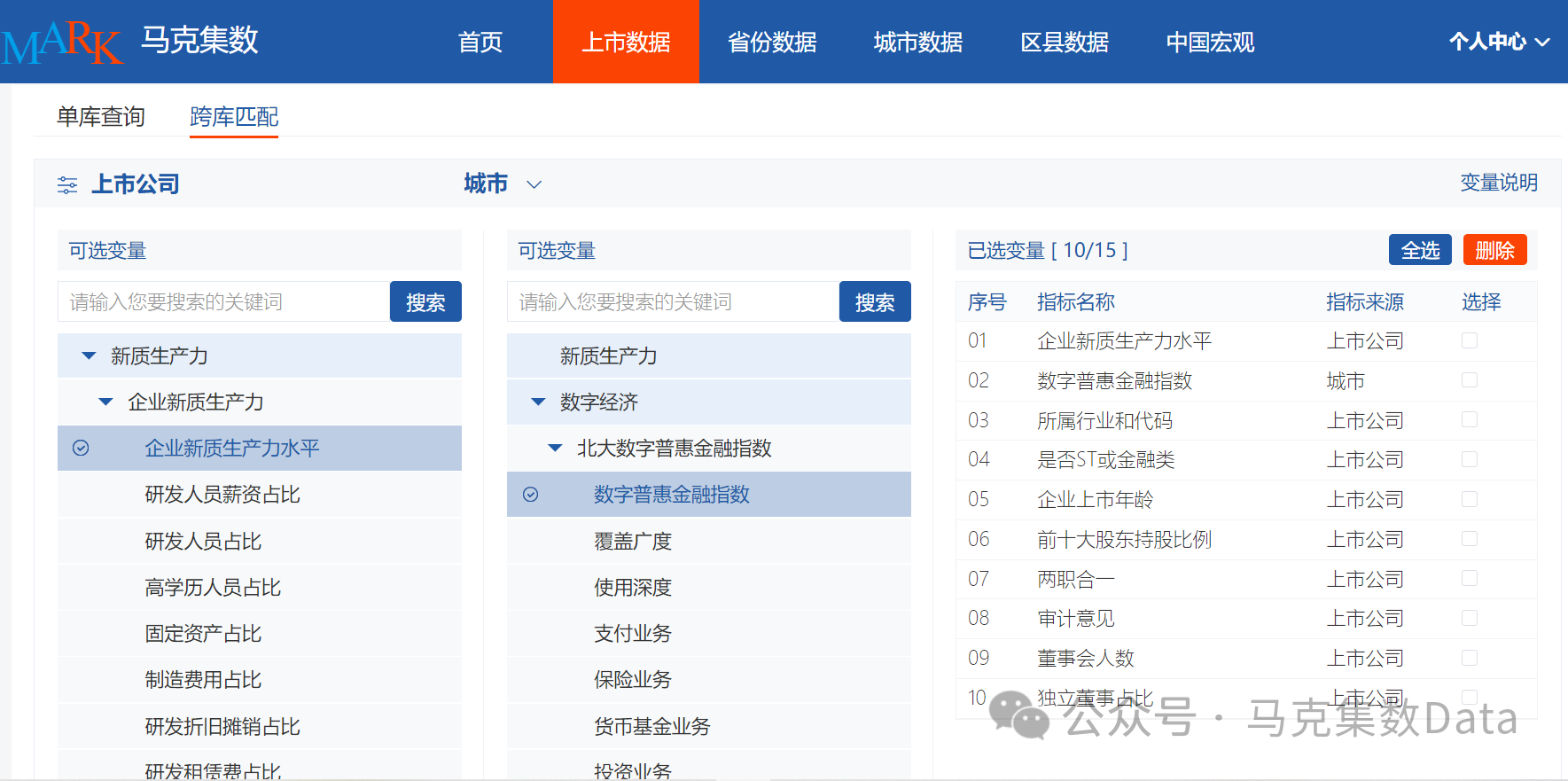Open the 城市数据 nav item
The image size is (1568, 781).
918,42
